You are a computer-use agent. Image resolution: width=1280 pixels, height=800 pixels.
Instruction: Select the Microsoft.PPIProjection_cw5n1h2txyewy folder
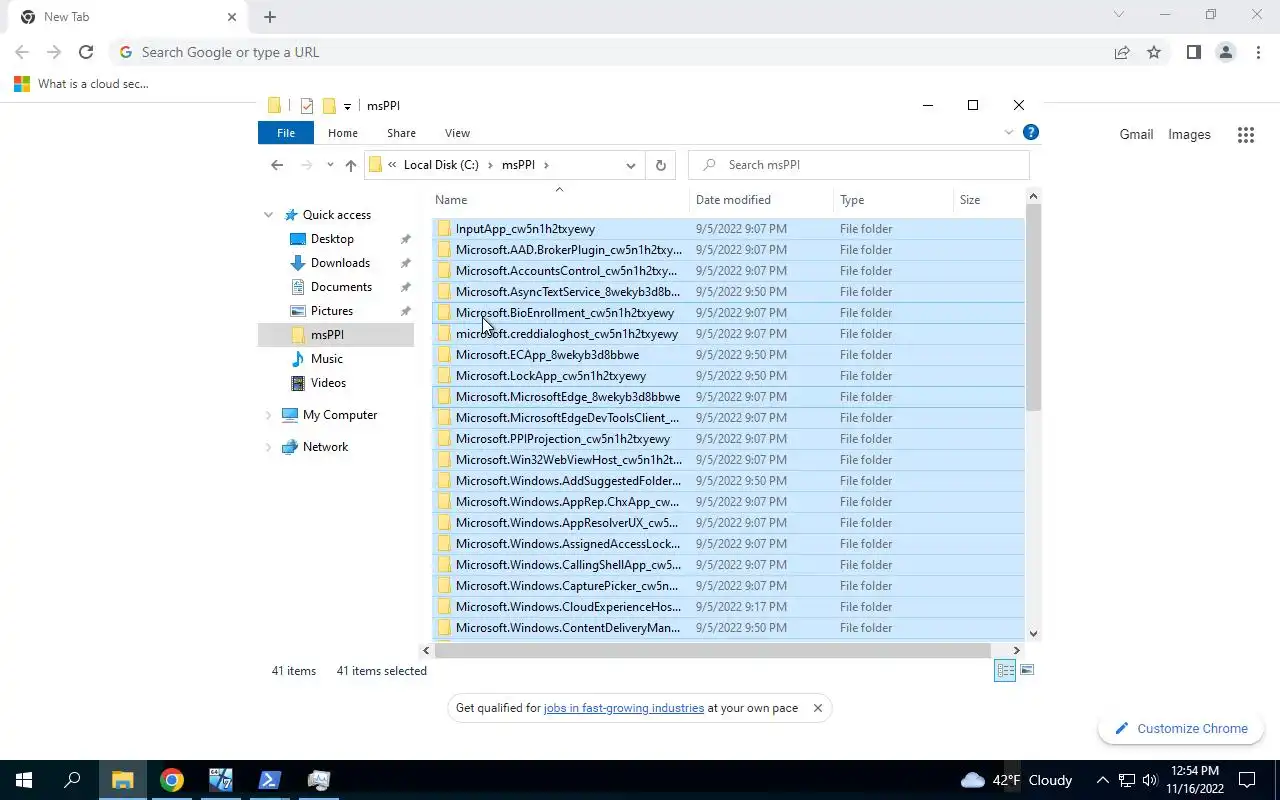point(728,439)
